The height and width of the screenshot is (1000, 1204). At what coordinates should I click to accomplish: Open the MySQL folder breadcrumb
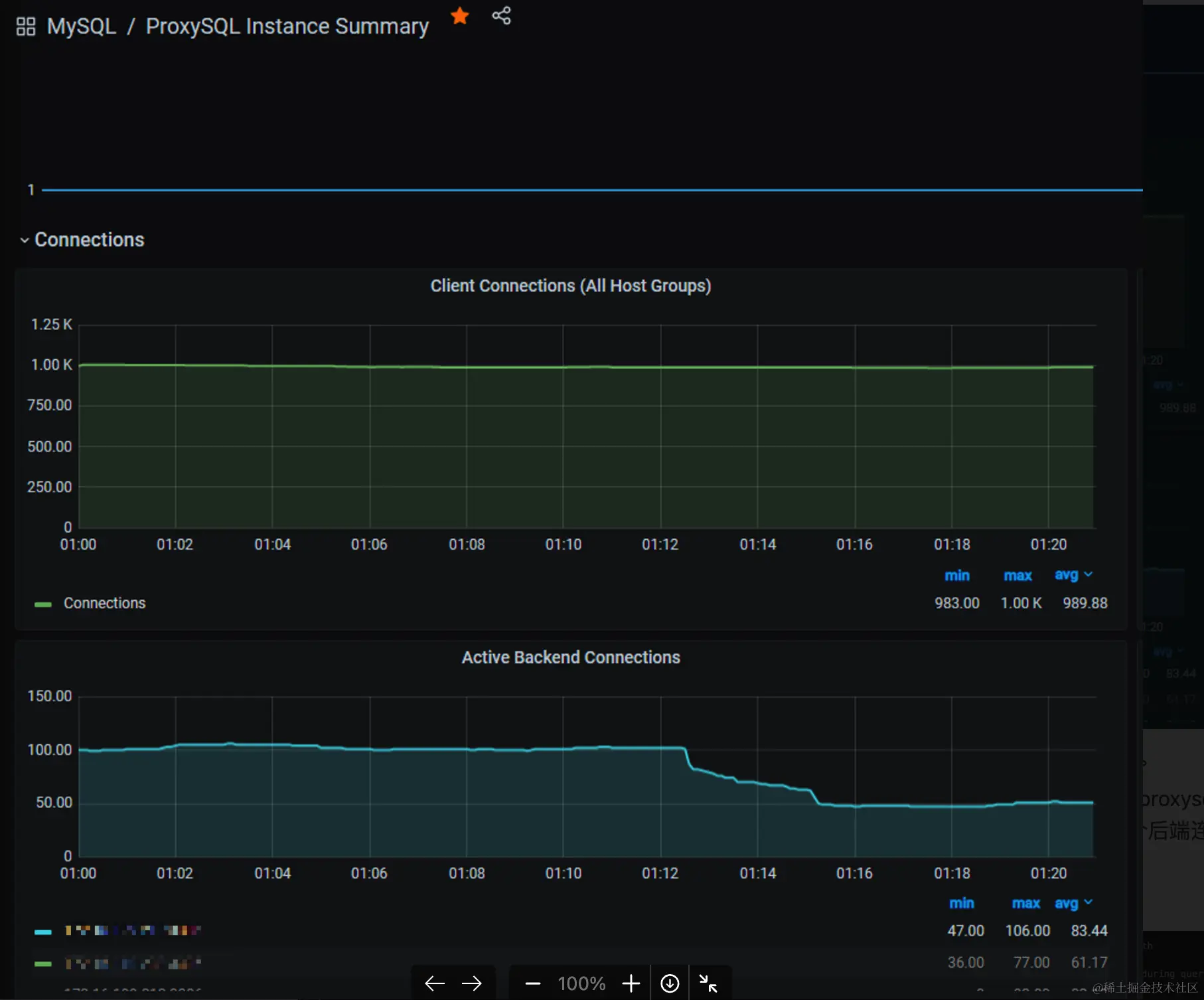81,27
